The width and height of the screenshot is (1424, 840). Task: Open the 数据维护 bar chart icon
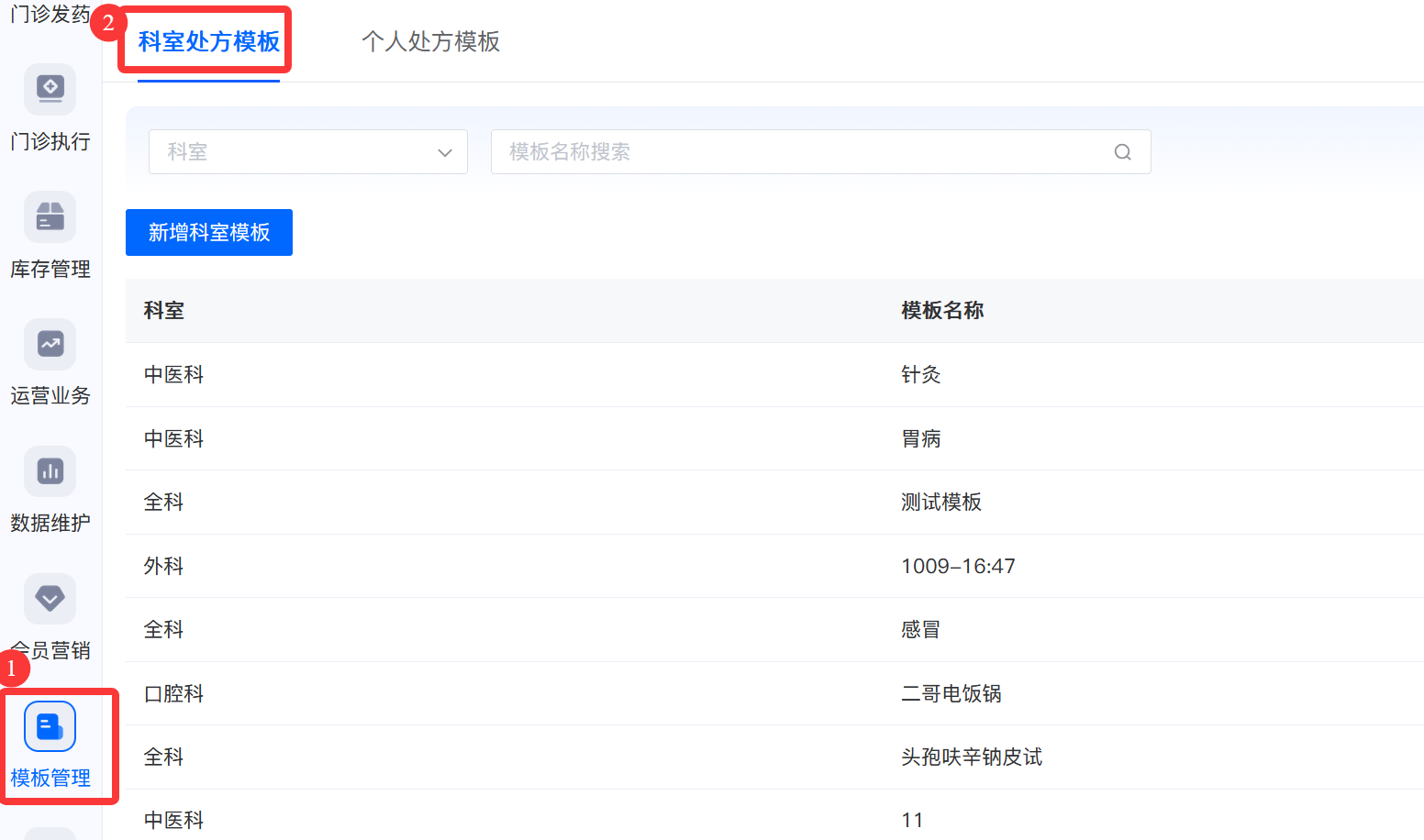pyautogui.click(x=50, y=471)
